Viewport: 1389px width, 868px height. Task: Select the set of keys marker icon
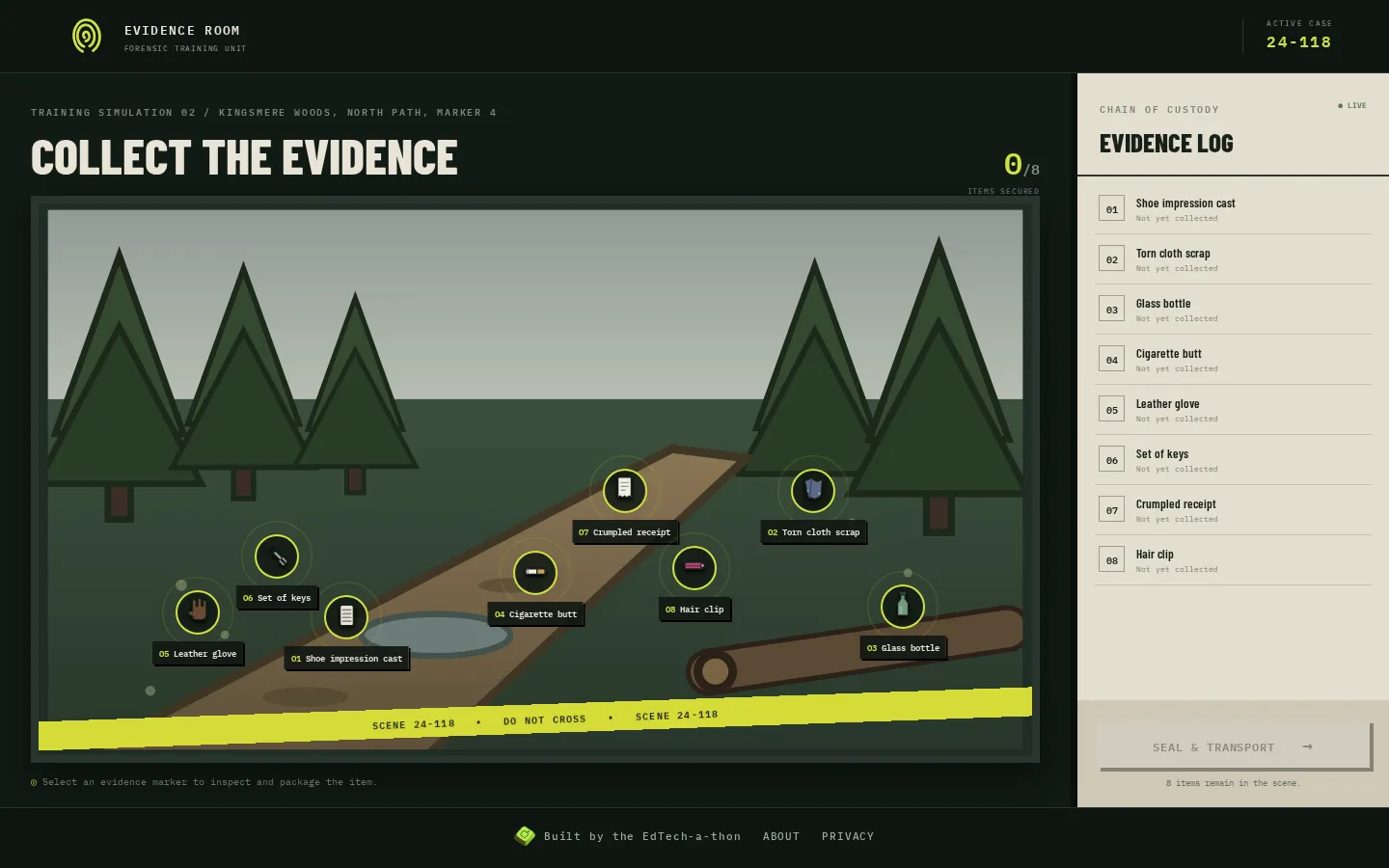coord(277,556)
